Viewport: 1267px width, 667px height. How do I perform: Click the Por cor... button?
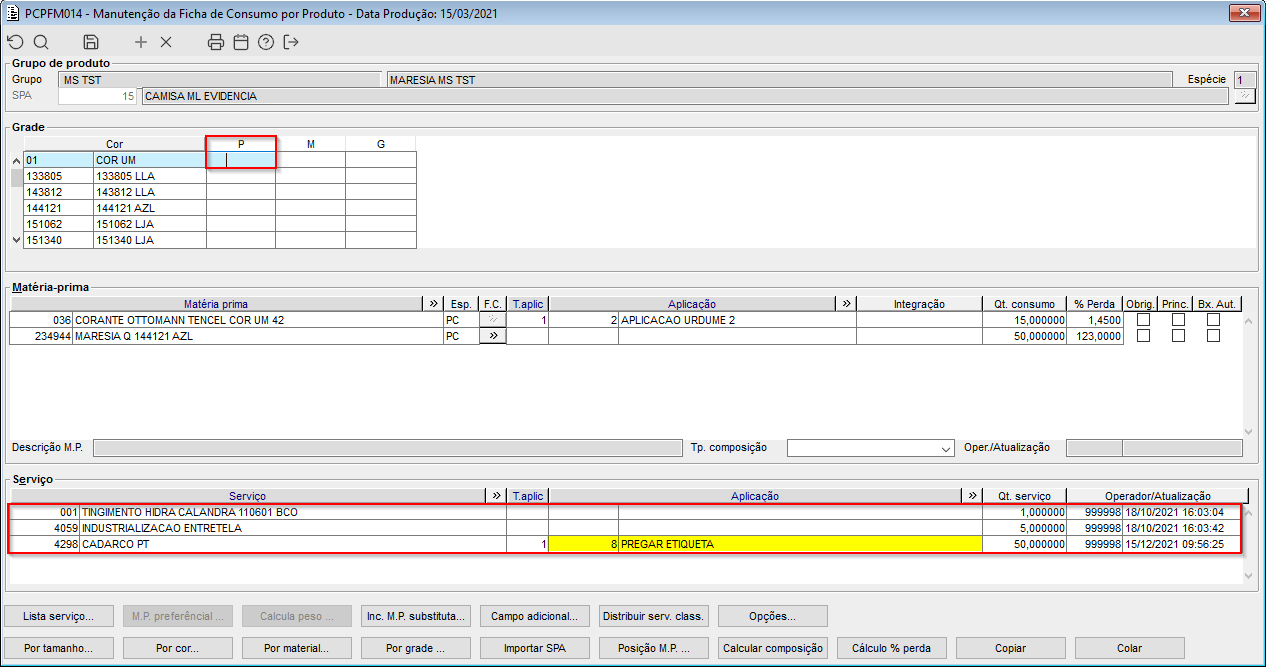point(177,648)
